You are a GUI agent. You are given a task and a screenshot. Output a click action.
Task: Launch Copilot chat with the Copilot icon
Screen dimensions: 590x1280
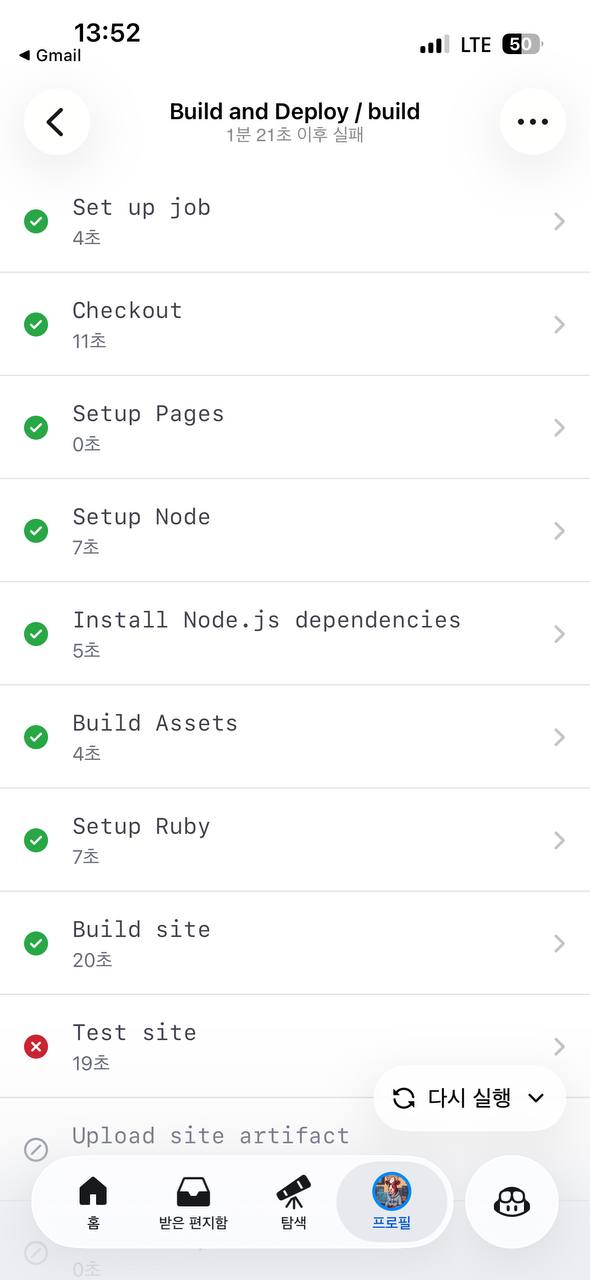click(511, 1203)
